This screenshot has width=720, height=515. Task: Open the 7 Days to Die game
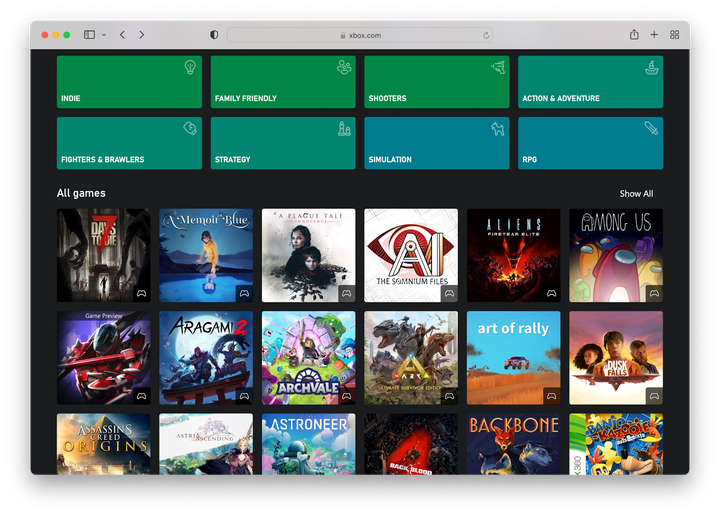(x=103, y=255)
